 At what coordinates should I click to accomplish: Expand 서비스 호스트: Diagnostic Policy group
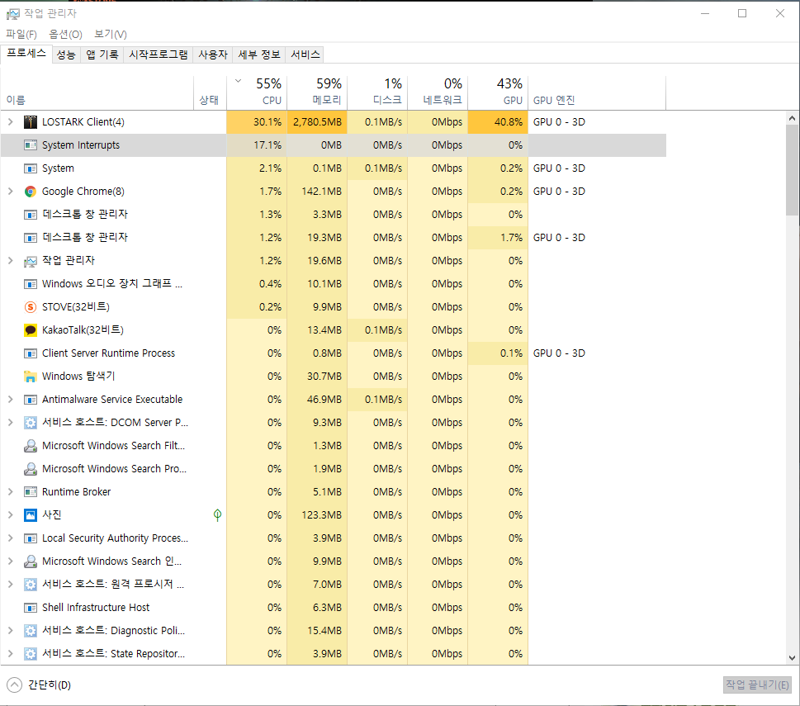coord(10,631)
